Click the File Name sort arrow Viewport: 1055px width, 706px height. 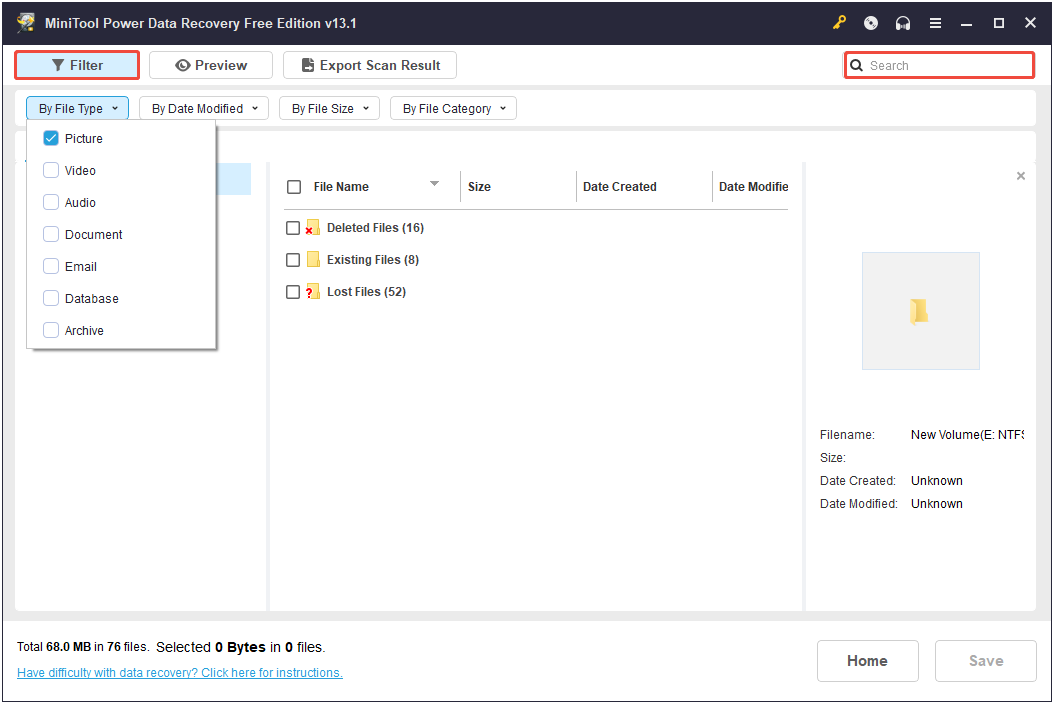click(x=435, y=184)
